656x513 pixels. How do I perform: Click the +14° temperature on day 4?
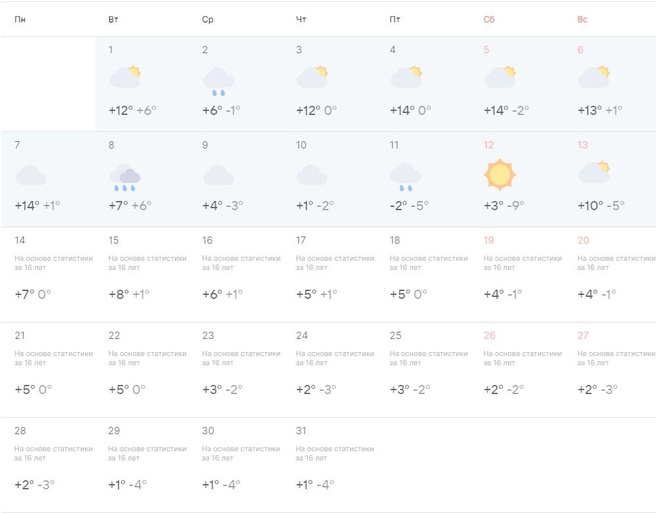[402, 110]
